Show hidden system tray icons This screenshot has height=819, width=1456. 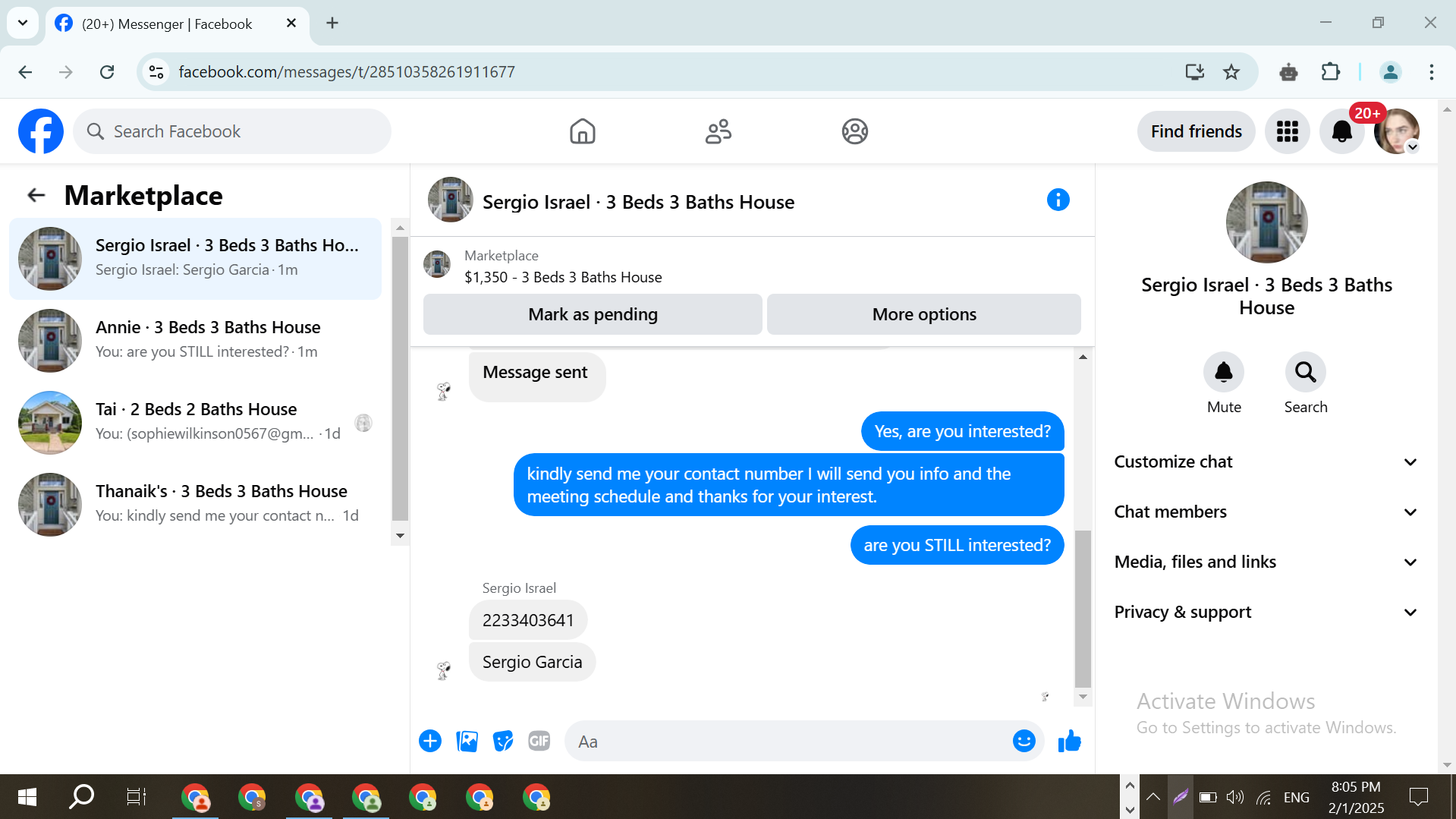[1153, 797]
